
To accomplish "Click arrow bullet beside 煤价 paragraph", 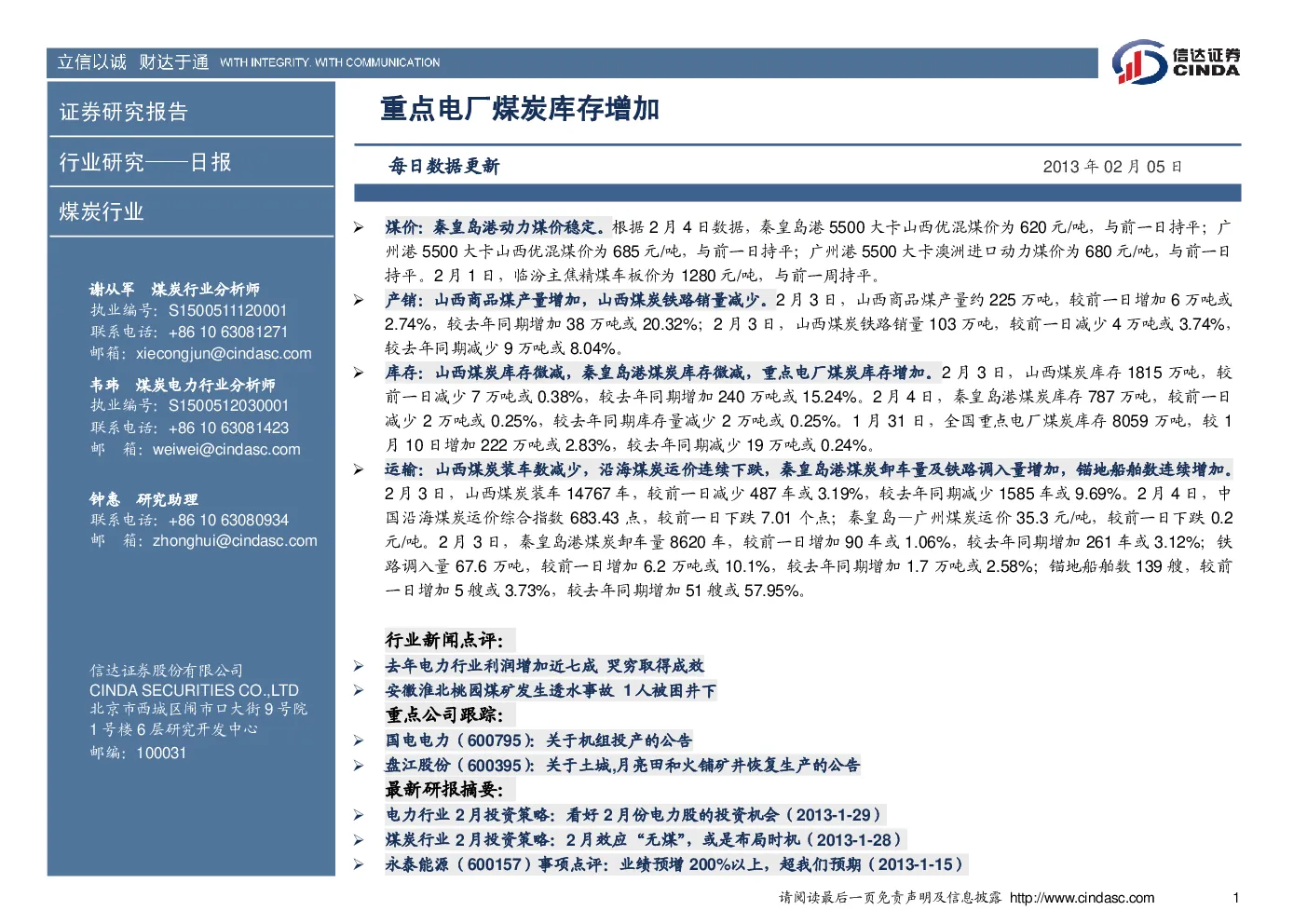I will tap(359, 227).
